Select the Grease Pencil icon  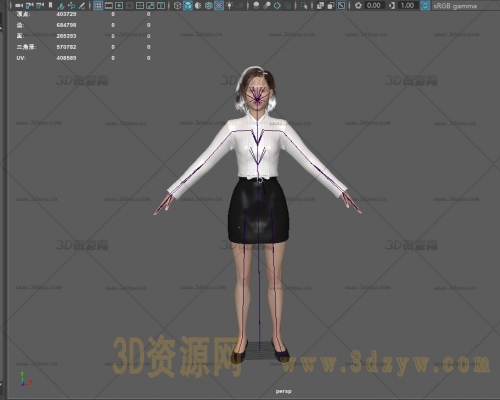(x=82, y=5)
